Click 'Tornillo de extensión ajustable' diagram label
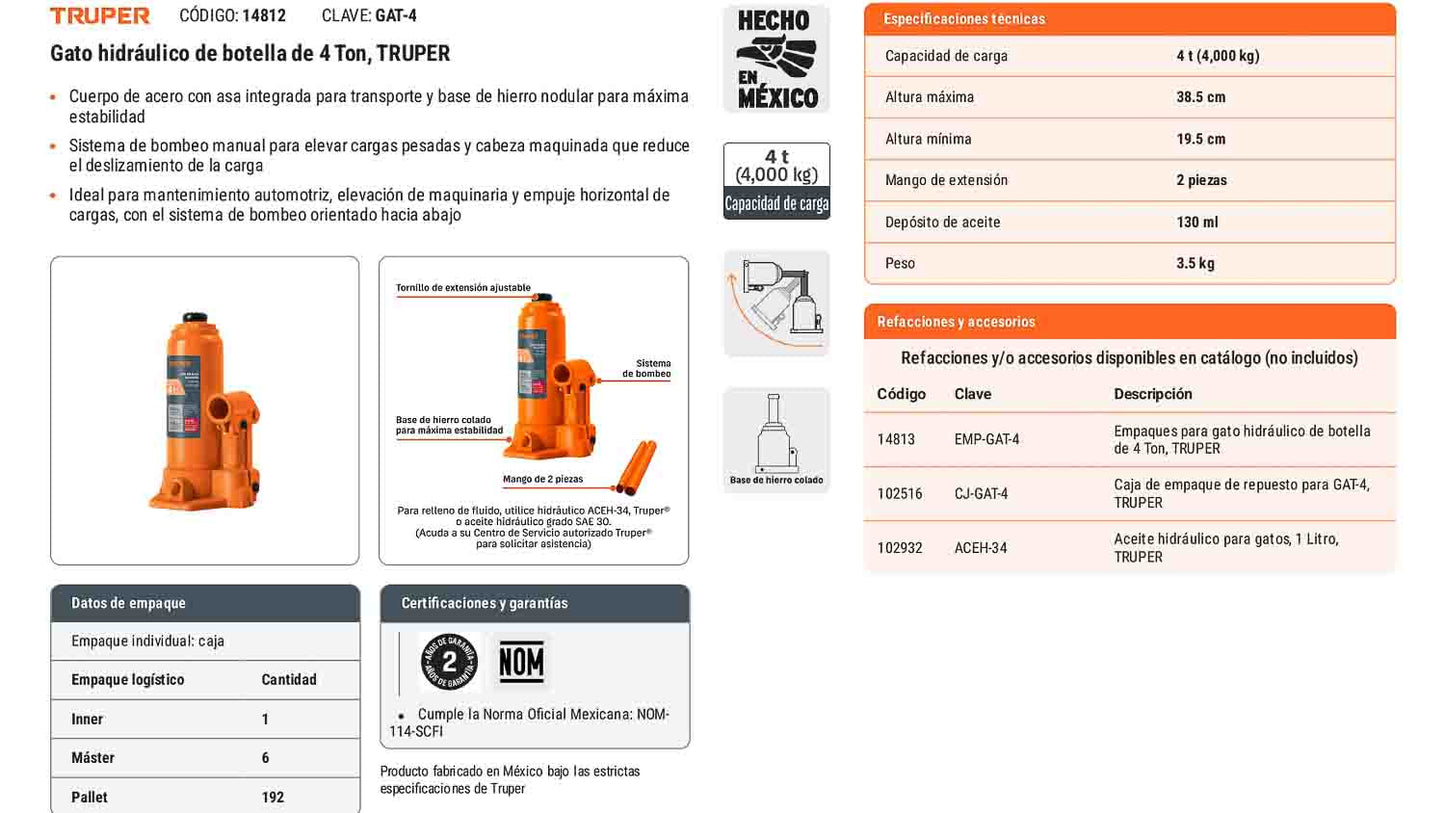 tap(463, 288)
